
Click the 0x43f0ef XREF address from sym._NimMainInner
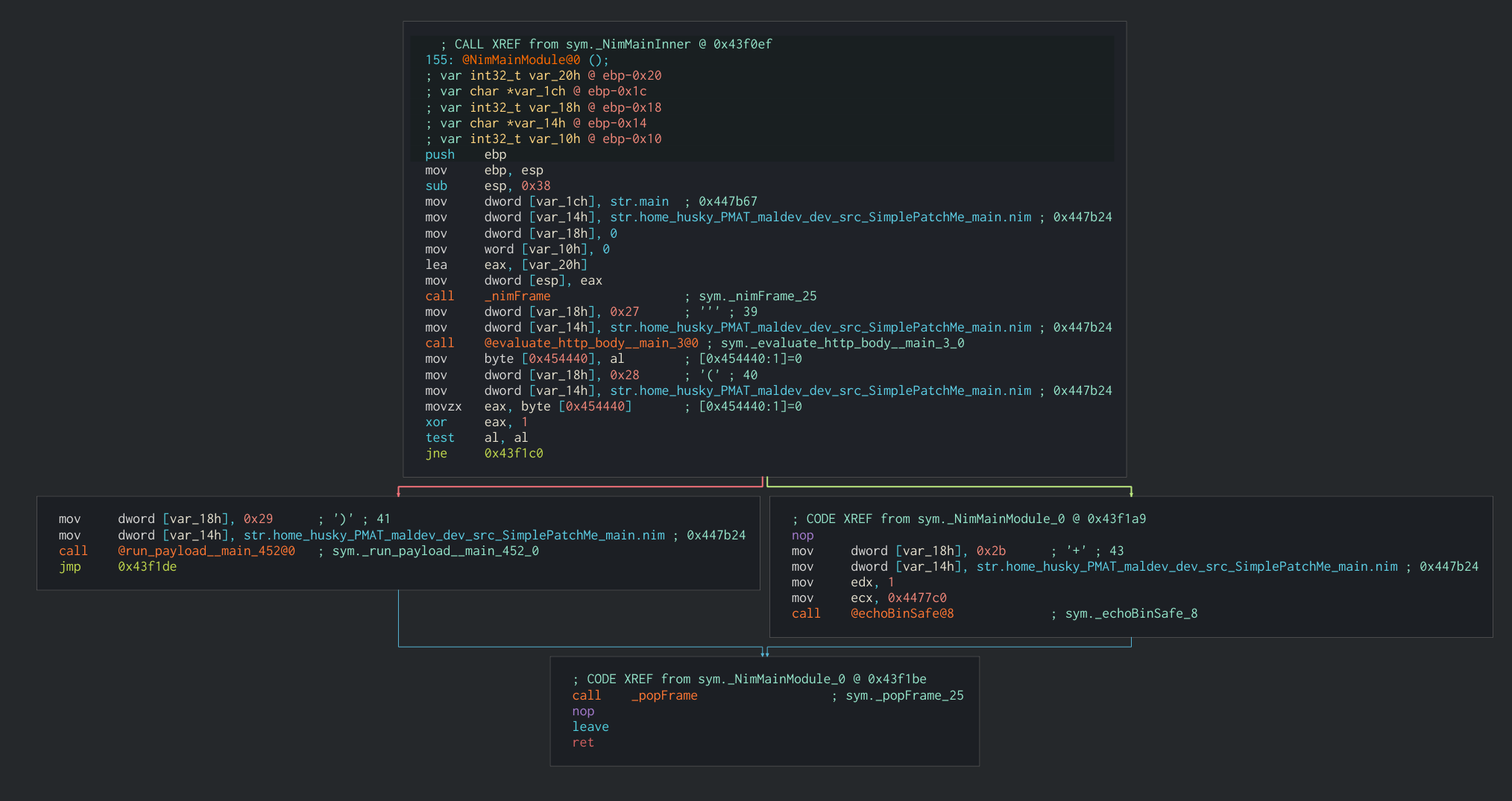point(742,44)
